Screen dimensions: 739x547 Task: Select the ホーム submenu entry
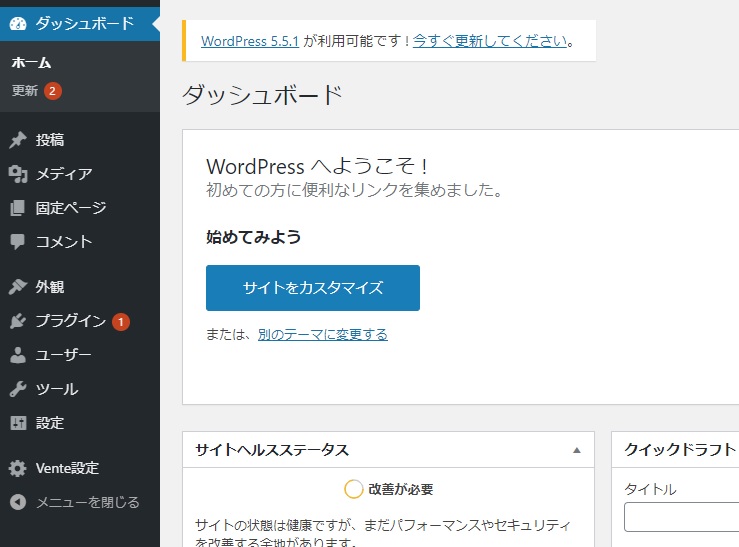[32, 63]
